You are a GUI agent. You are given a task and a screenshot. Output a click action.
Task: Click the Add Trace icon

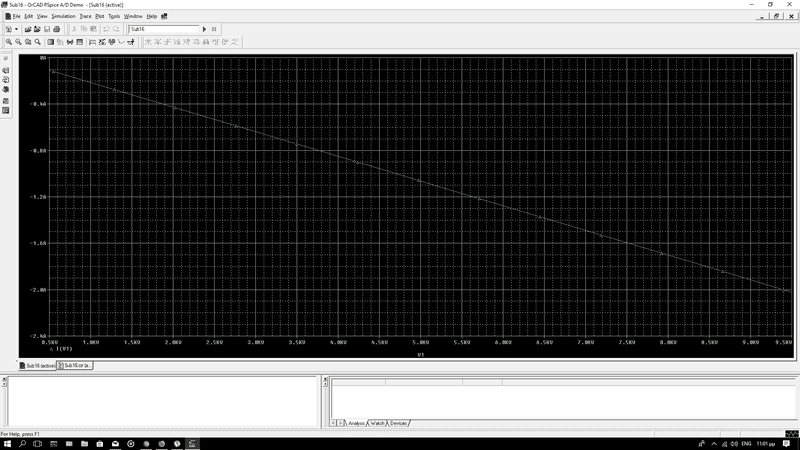tap(92, 42)
